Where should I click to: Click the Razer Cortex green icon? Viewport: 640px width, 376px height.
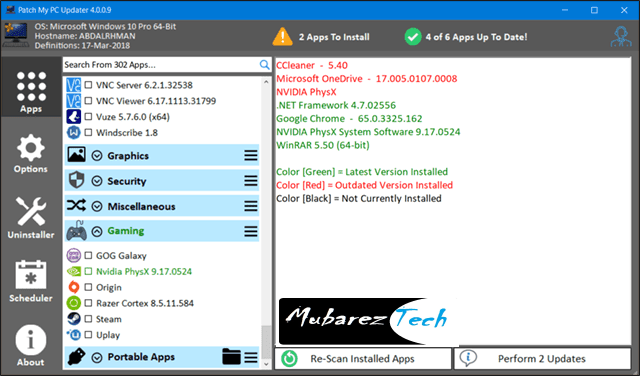click(x=73, y=303)
